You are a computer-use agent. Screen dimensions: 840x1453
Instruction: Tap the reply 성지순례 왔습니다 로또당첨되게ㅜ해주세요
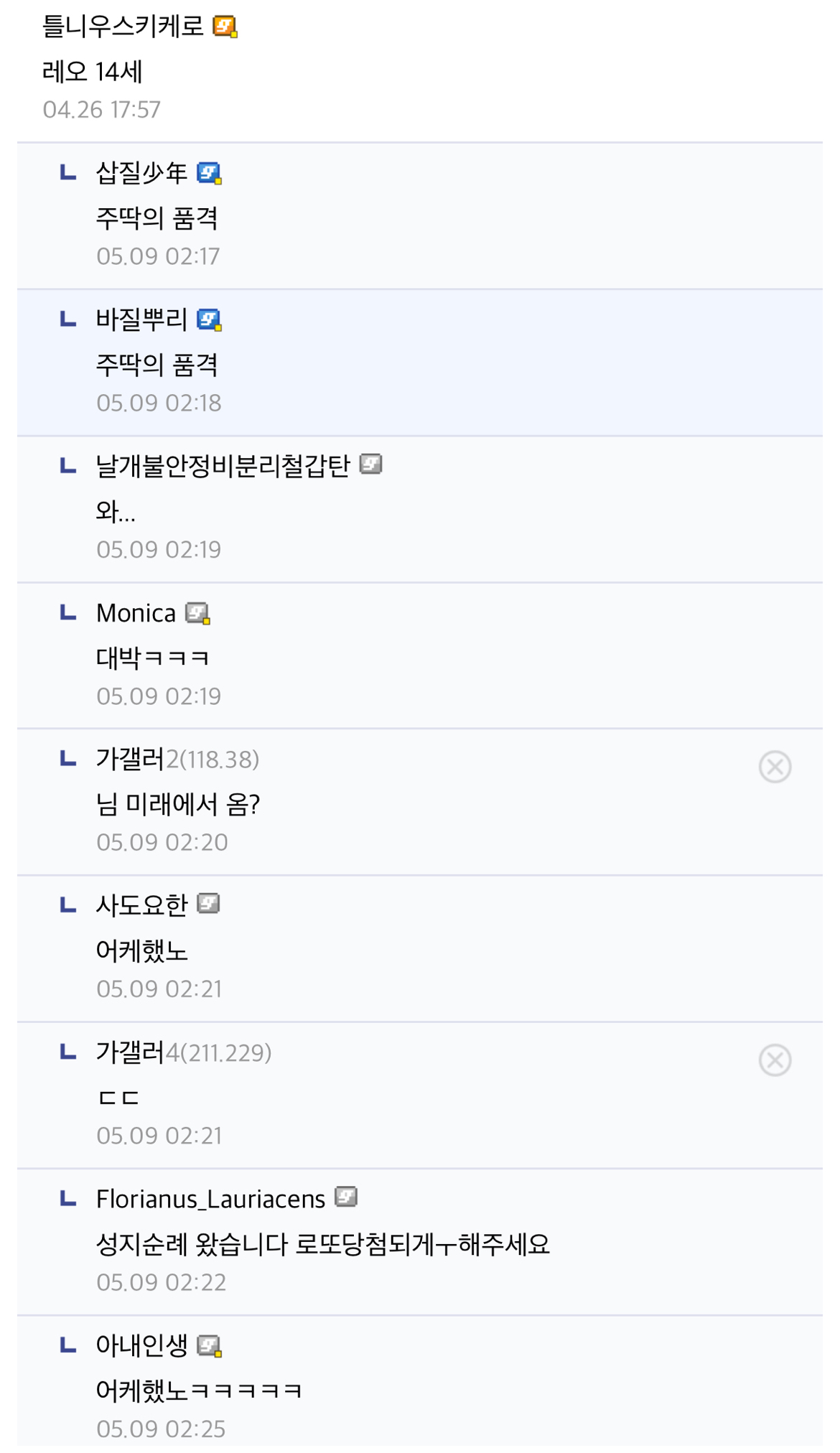322,1244
